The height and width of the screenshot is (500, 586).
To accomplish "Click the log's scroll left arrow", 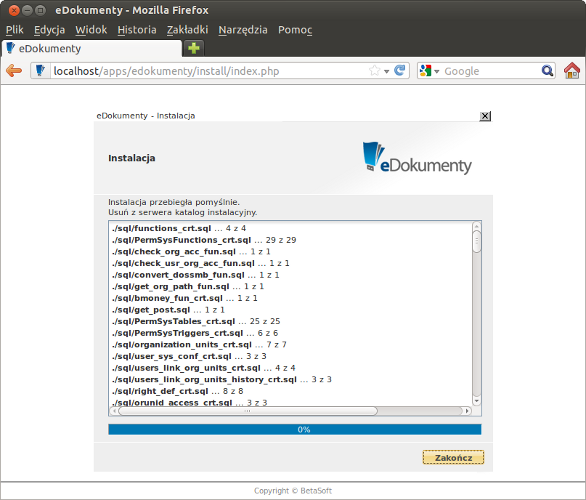I will coord(114,411).
